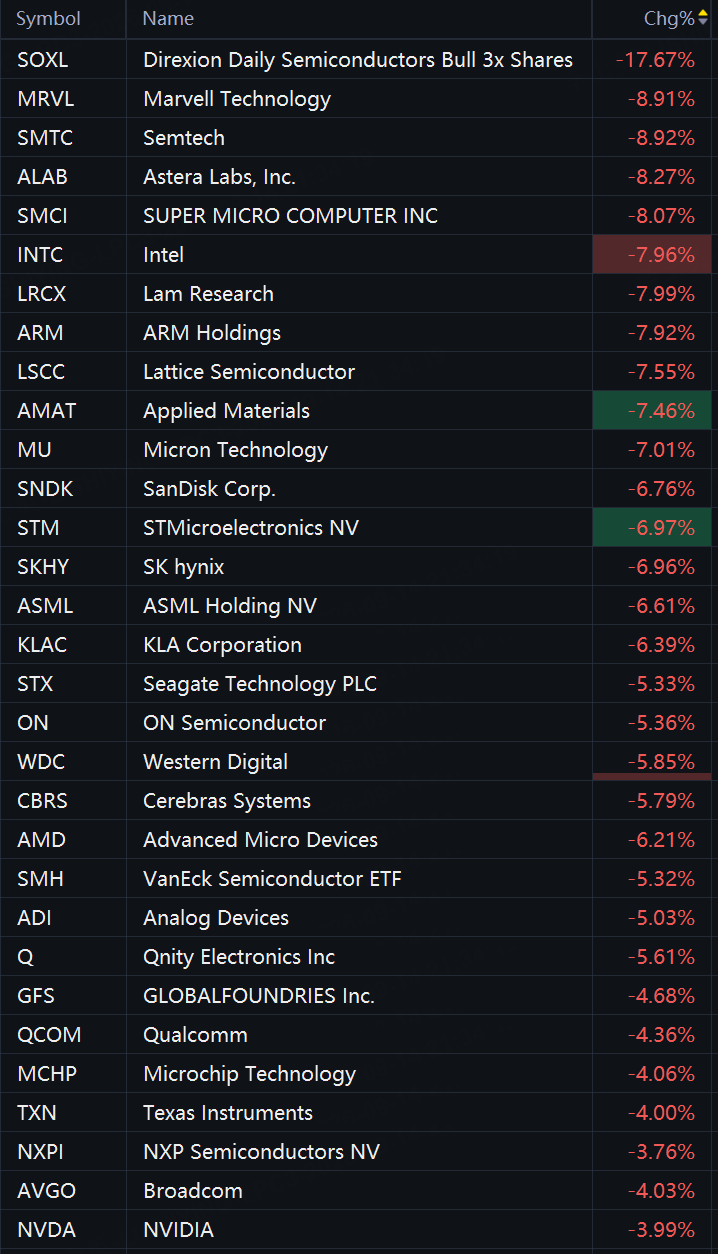
Task: Select the SMCI symbol
Action: [x=42, y=216]
